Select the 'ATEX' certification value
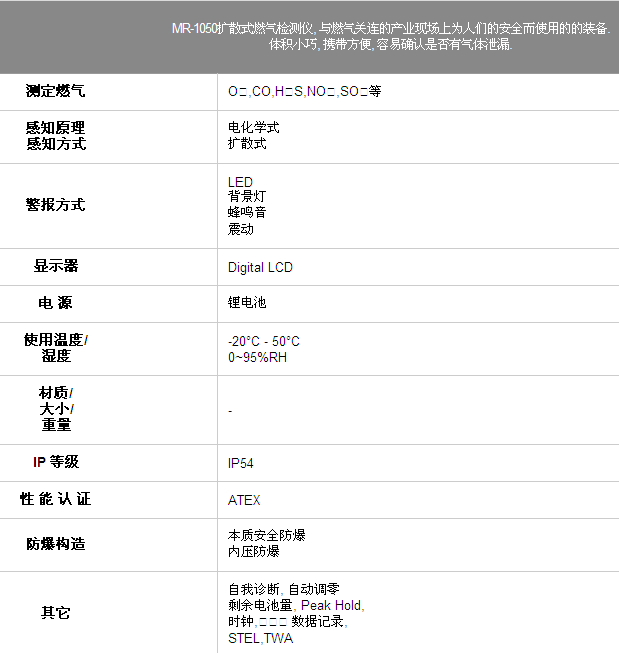619x653 pixels. pyautogui.click(x=244, y=500)
